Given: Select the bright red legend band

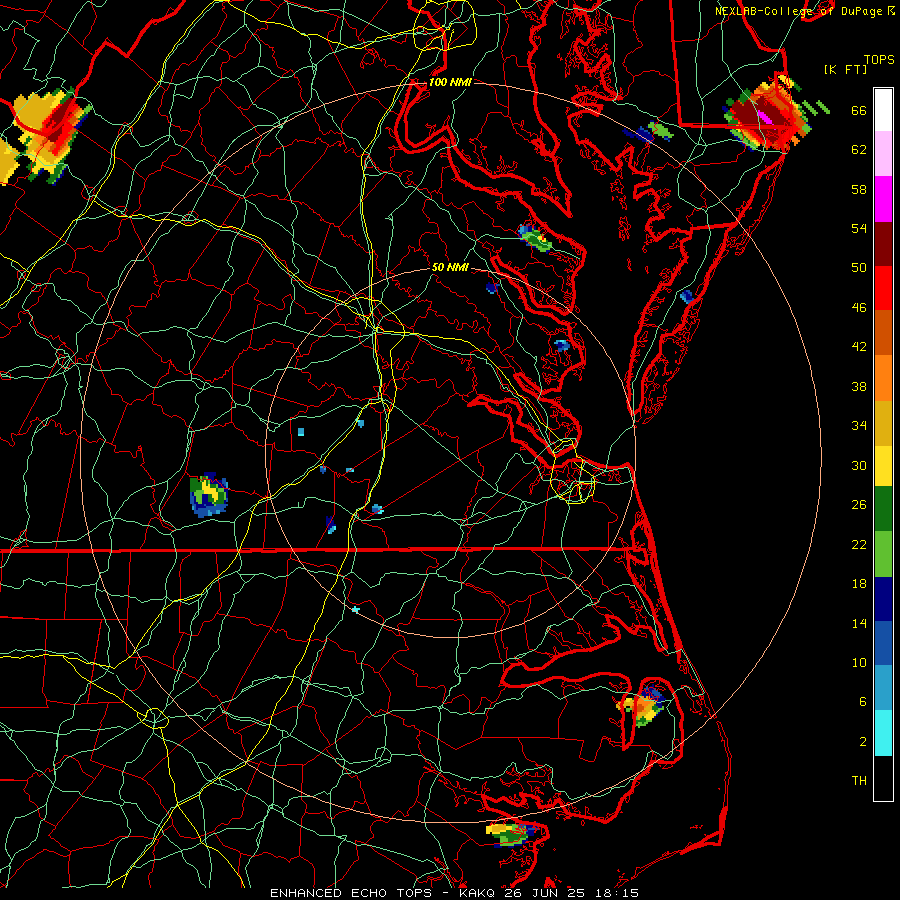Looking at the screenshot, I should tap(883, 288).
